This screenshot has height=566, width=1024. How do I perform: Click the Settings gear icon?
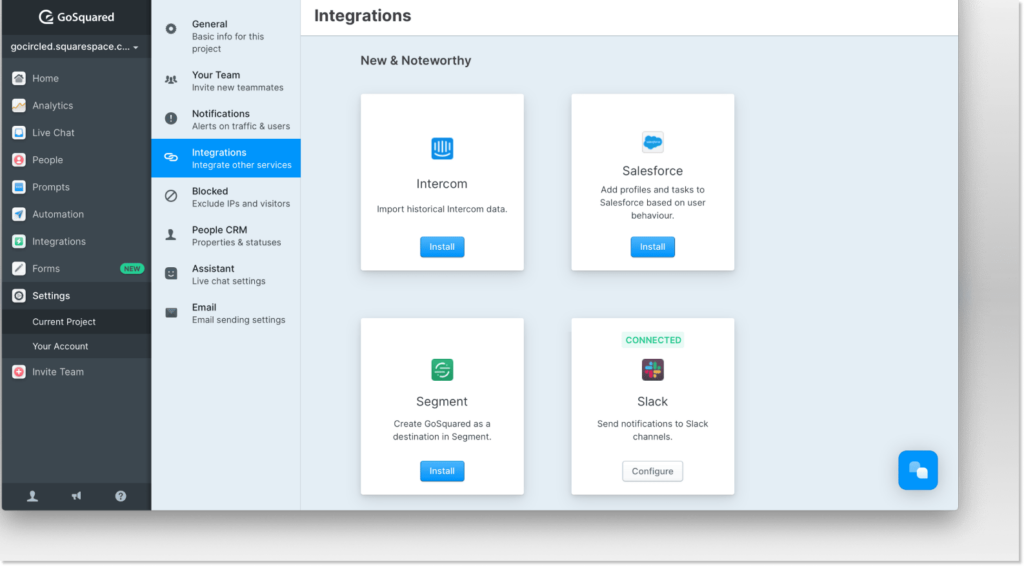tap(19, 296)
